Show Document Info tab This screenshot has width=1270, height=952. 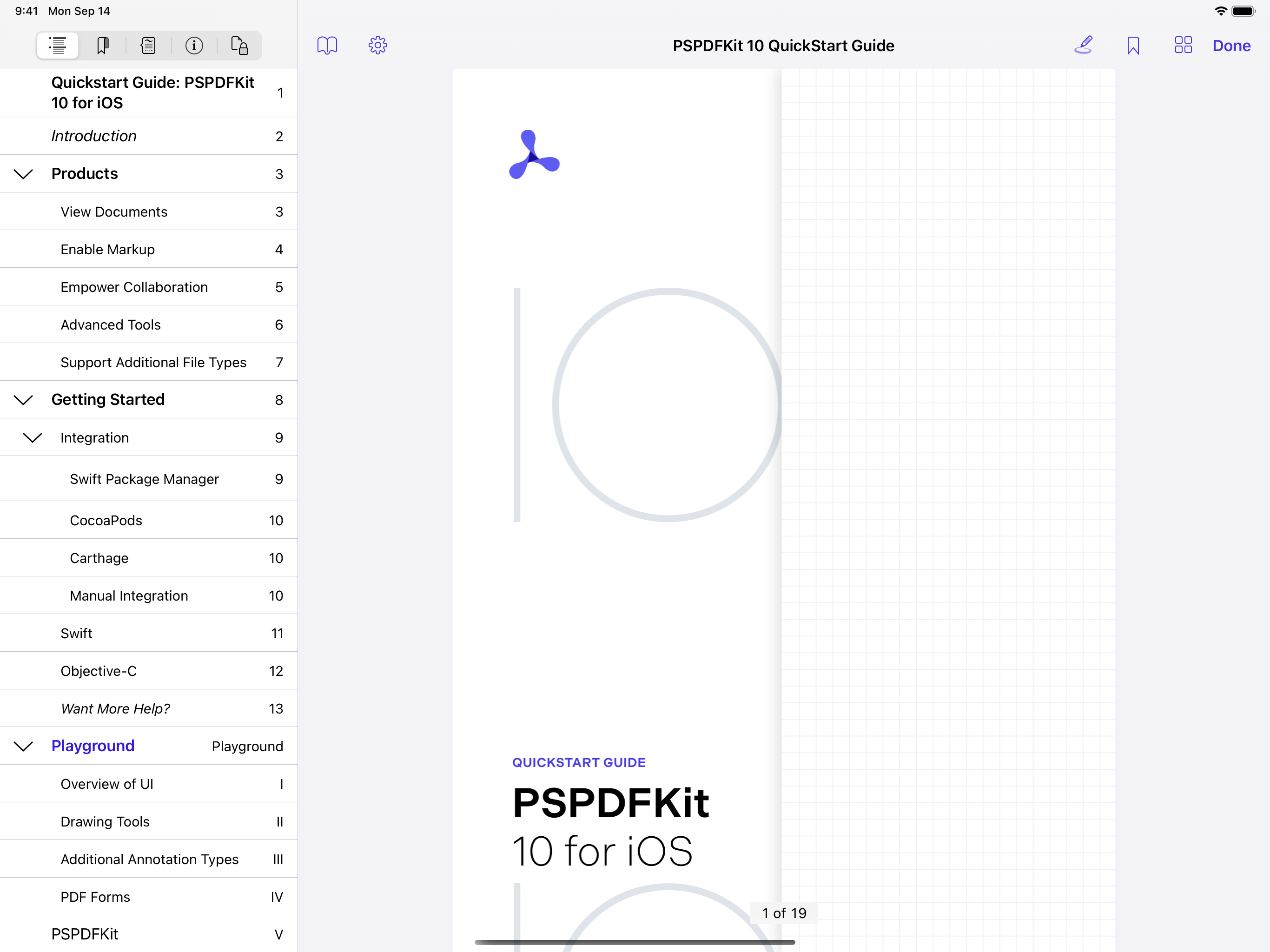click(194, 46)
